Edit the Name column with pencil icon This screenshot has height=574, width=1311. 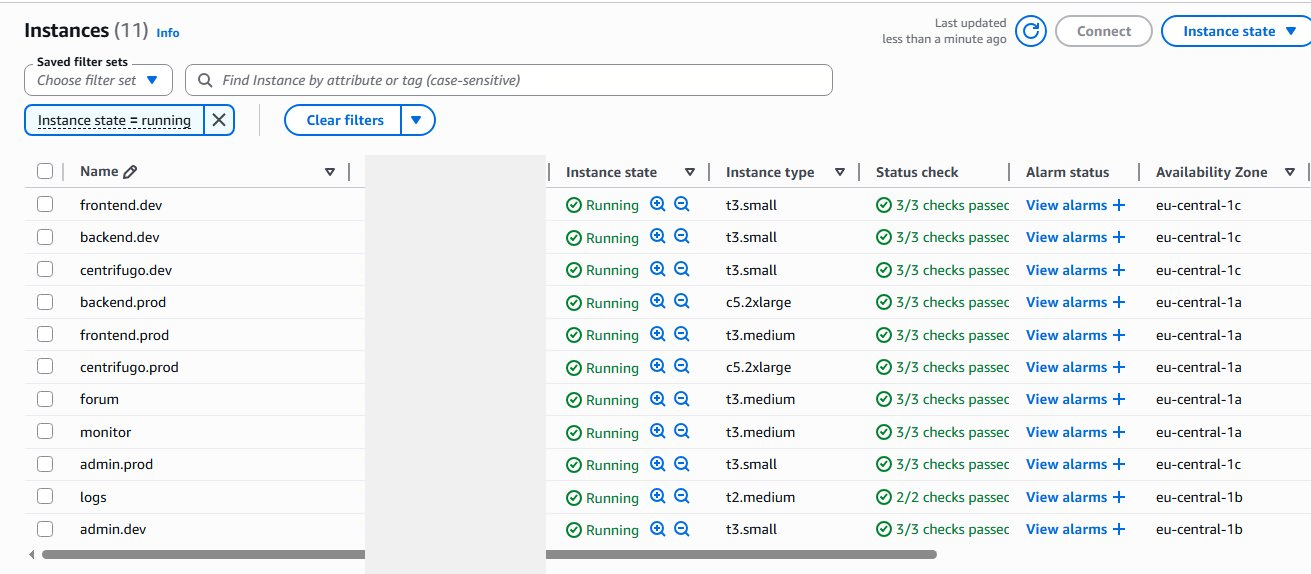tap(130, 172)
